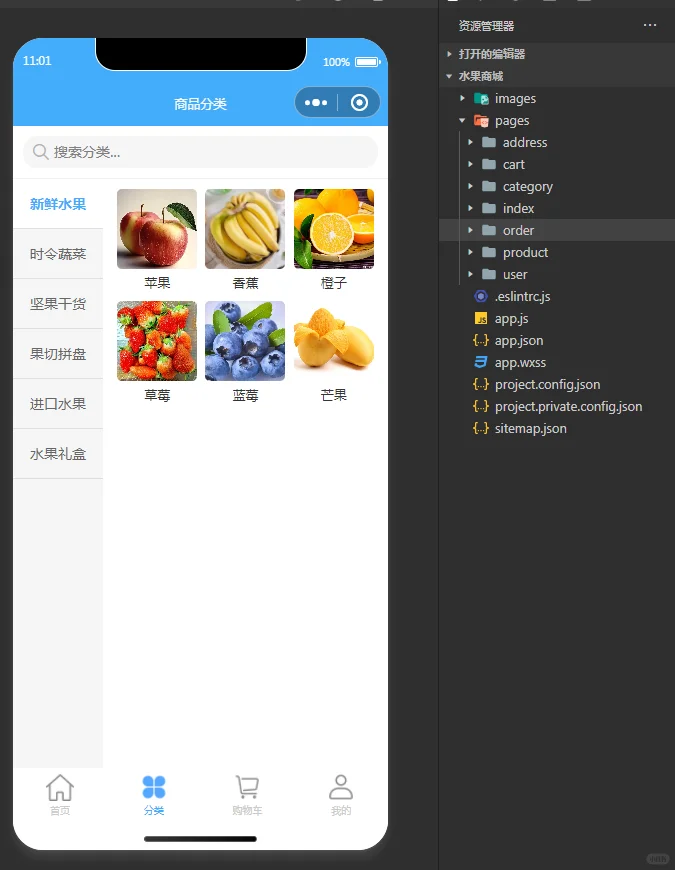Open the 草莓 strawberry thumbnail

pos(157,341)
